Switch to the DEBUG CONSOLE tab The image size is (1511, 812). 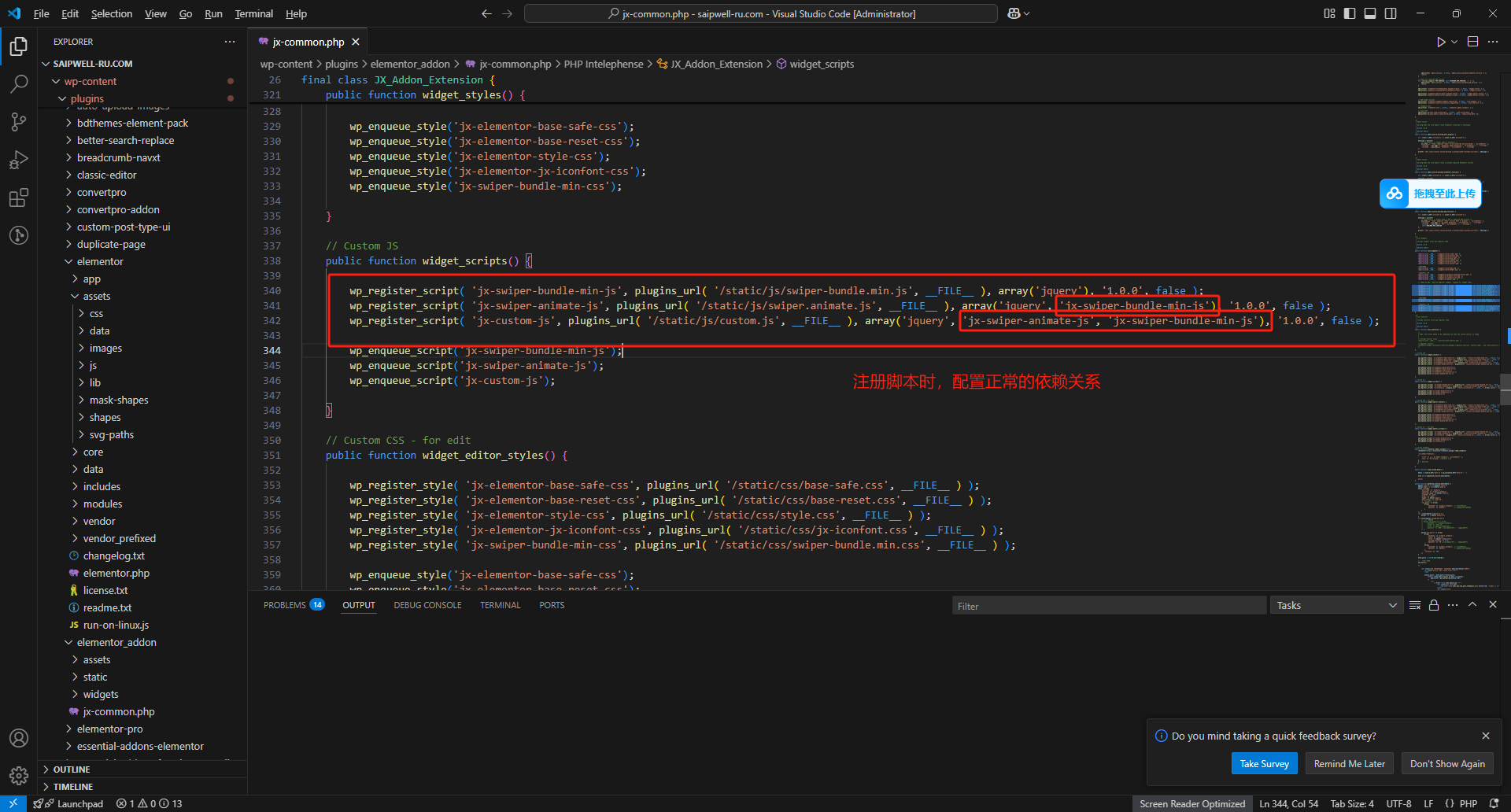click(x=427, y=605)
